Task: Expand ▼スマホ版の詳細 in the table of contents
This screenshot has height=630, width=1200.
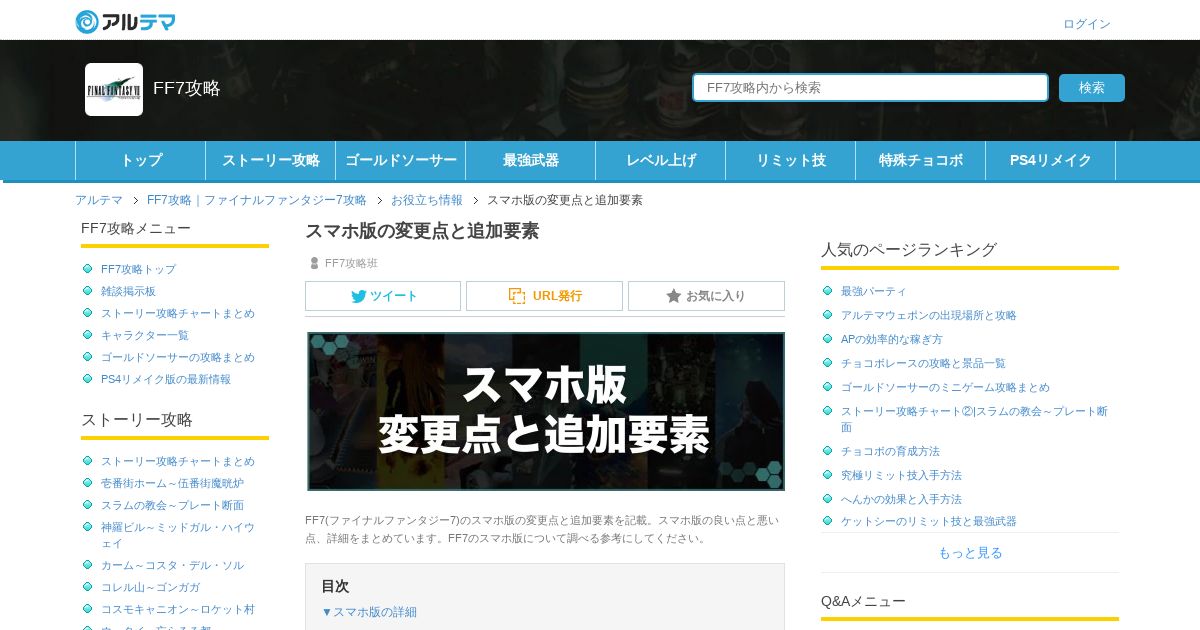Action: point(369,612)
